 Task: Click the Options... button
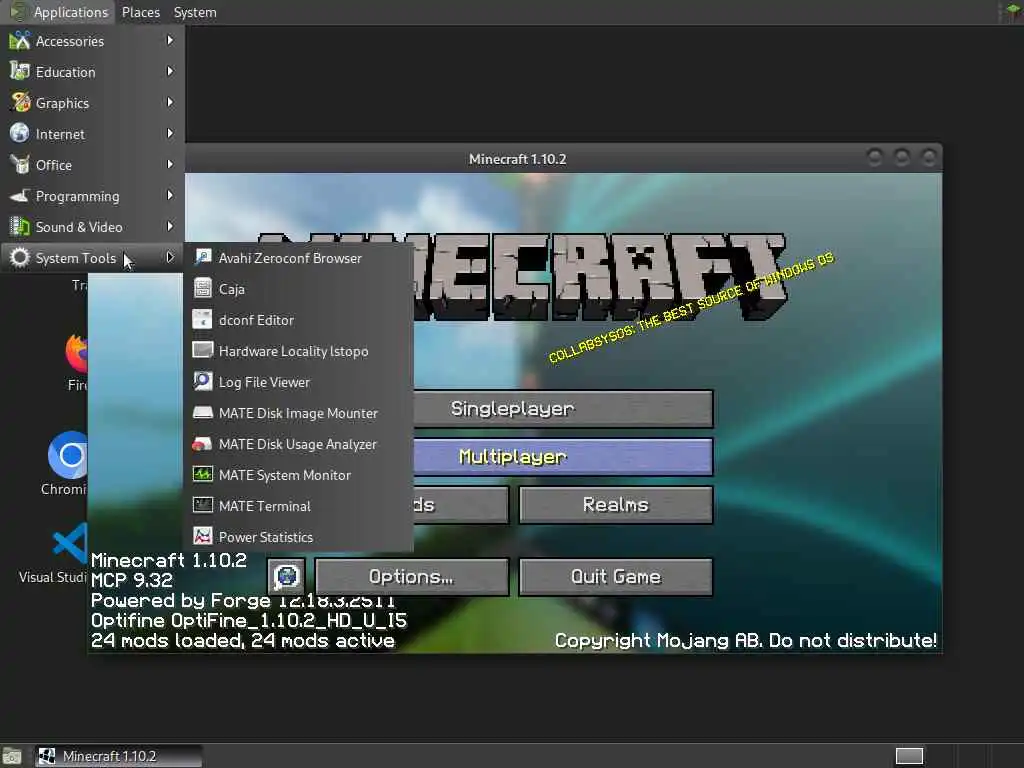(411, 577)
